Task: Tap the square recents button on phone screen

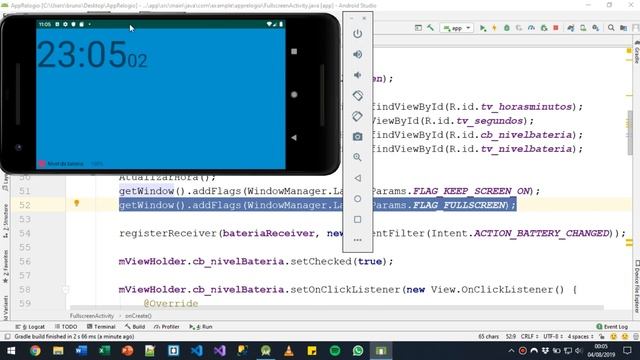Action: tap(294, 51)
